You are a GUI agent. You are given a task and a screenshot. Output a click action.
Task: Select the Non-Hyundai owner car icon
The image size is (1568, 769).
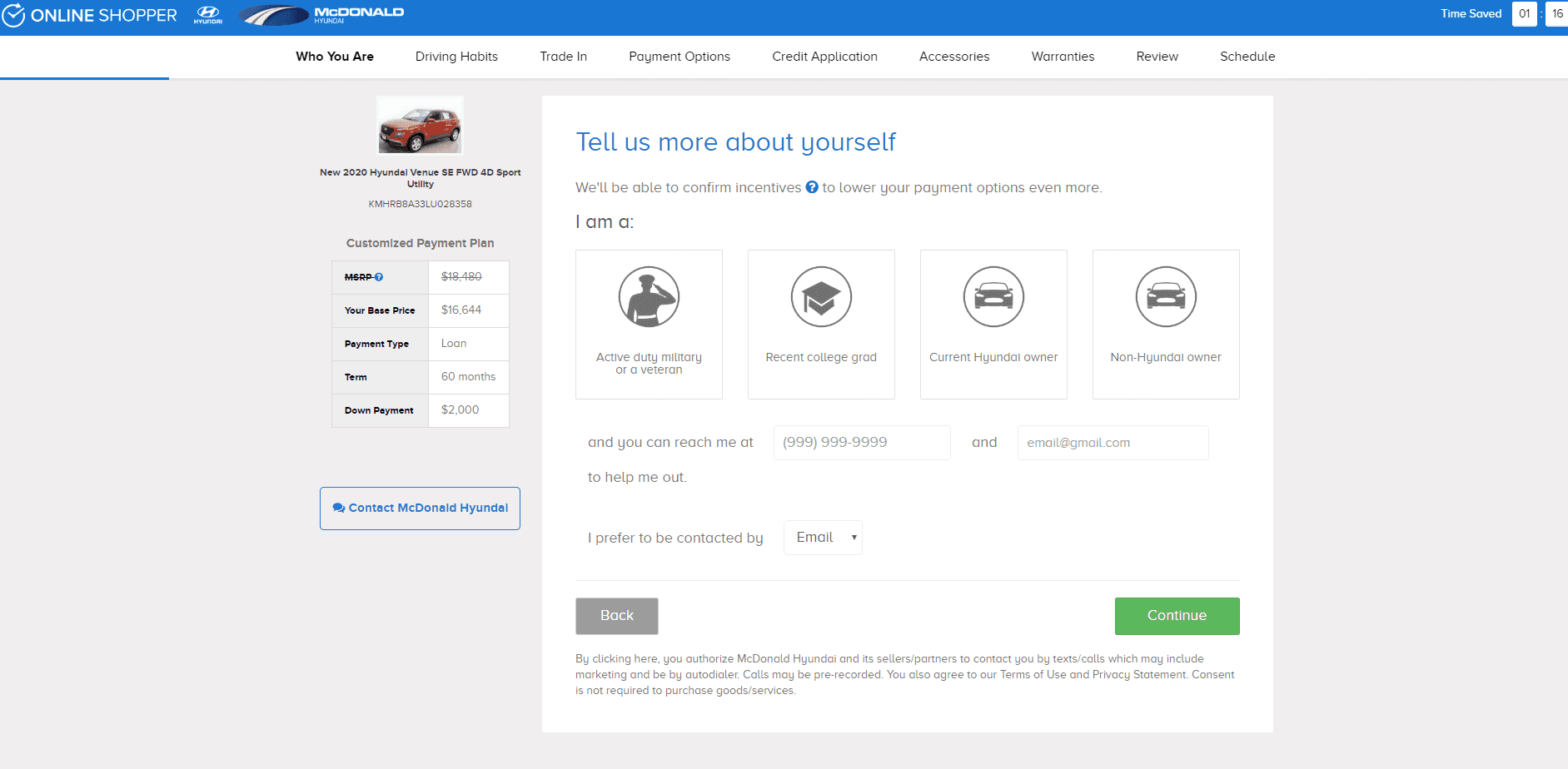[x=1166, y=297]
